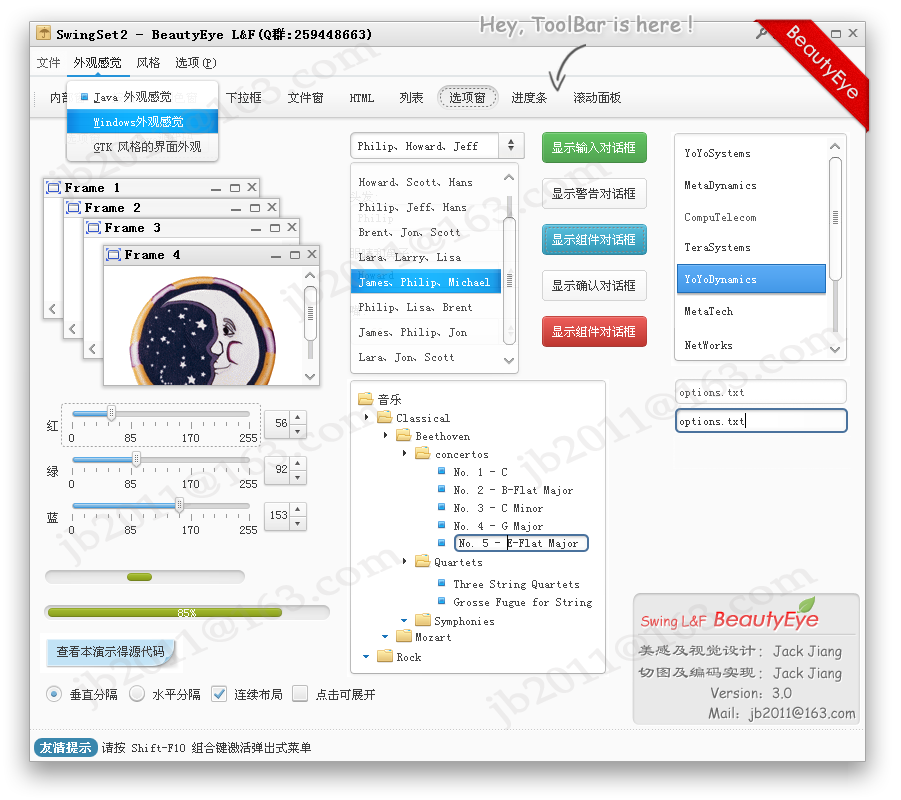Switch to the 进度条 toolbar tab
Viewport: 901px width, 800px height.
tap(528, 98)
